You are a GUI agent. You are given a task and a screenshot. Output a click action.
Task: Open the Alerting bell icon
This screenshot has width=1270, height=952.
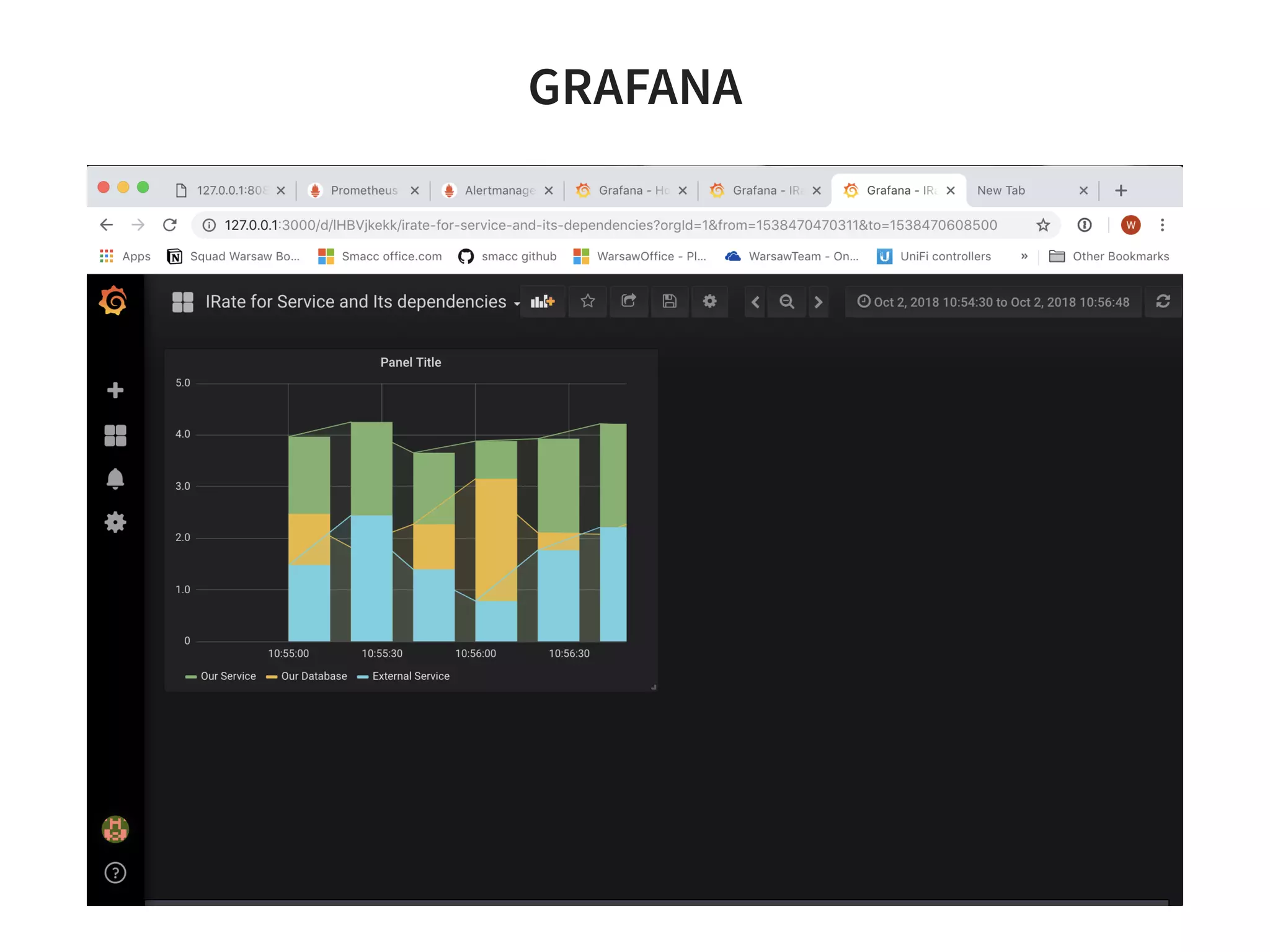[115, 479]
